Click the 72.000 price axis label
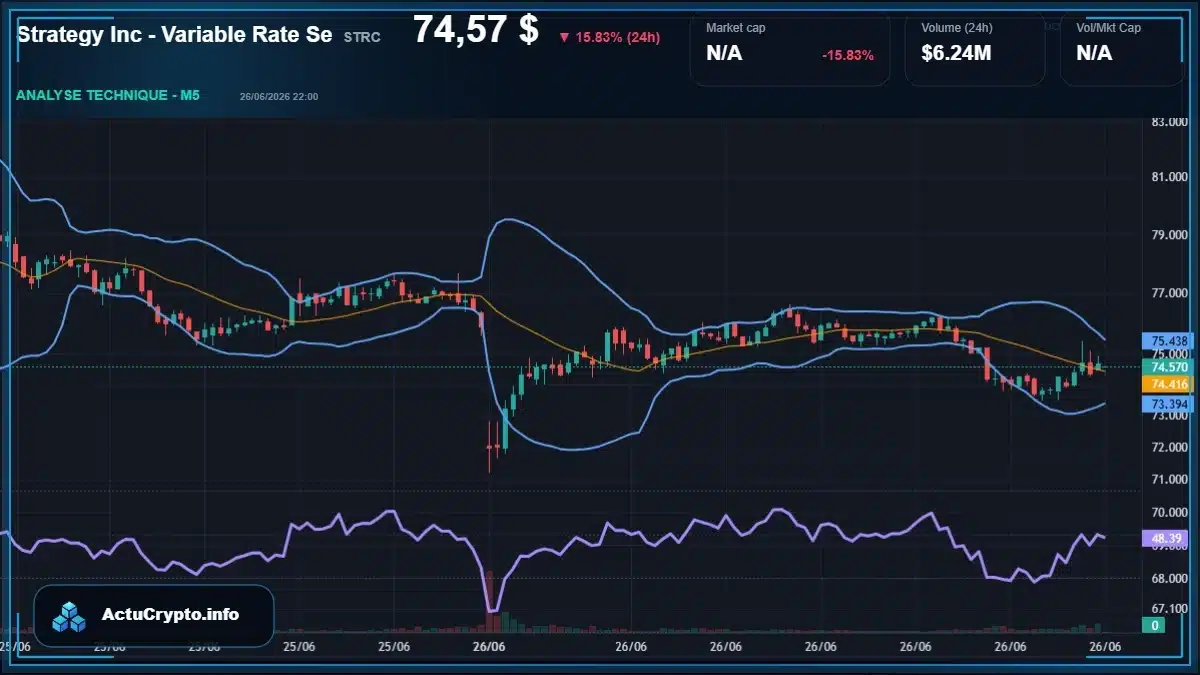Screen dimensions: 1200x675 click(1169, 448)
